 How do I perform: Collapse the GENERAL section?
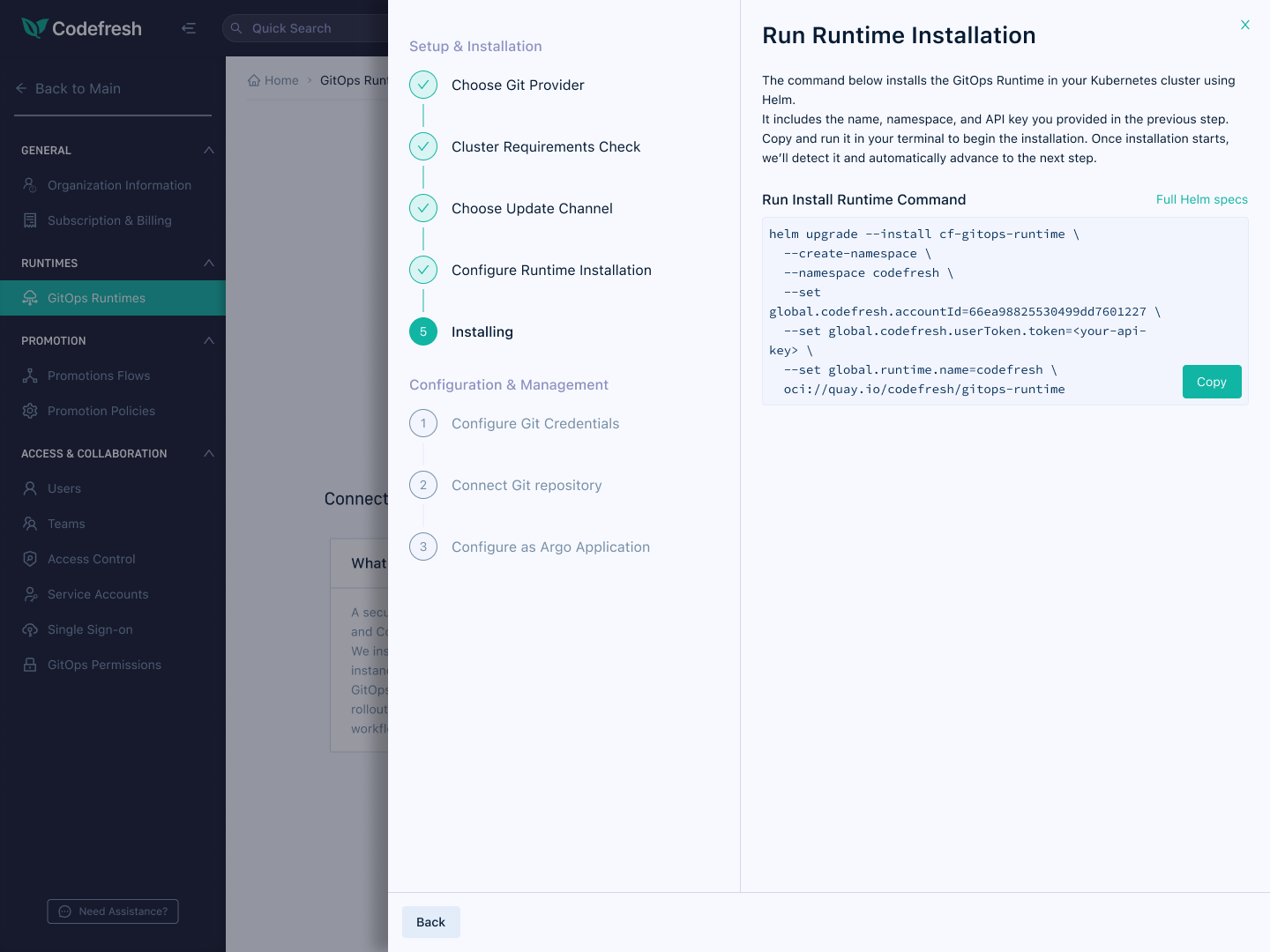[209, 150]
